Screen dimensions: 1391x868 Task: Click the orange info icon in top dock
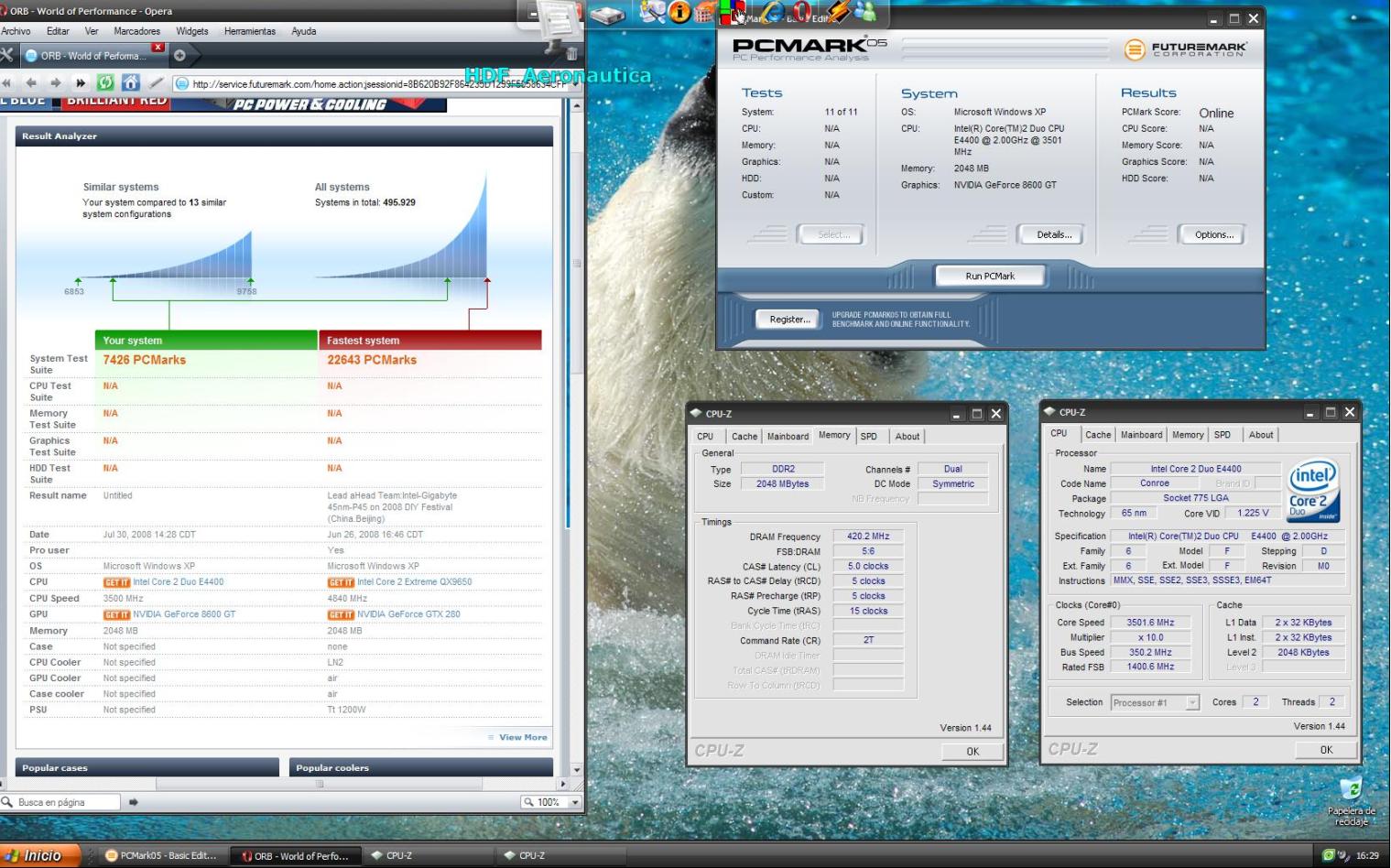(679, 12)
